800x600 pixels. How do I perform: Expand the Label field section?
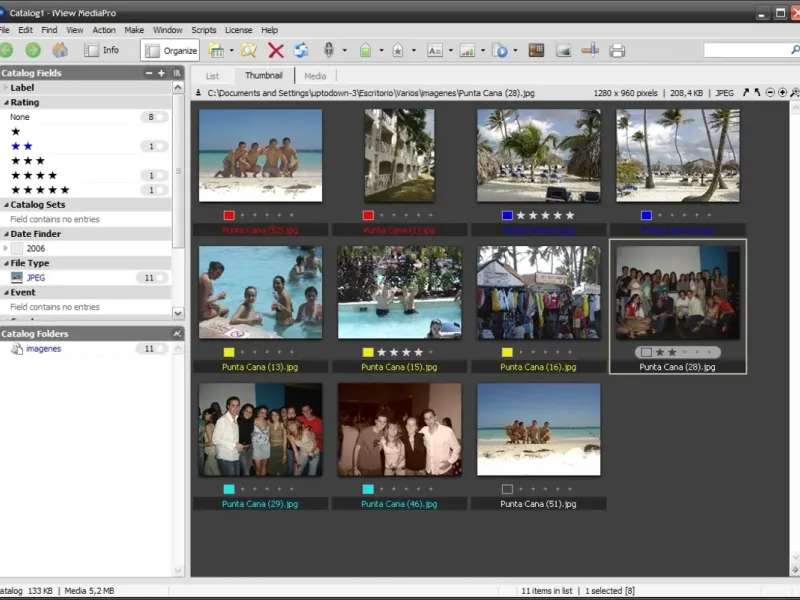[x=6, y=88]
